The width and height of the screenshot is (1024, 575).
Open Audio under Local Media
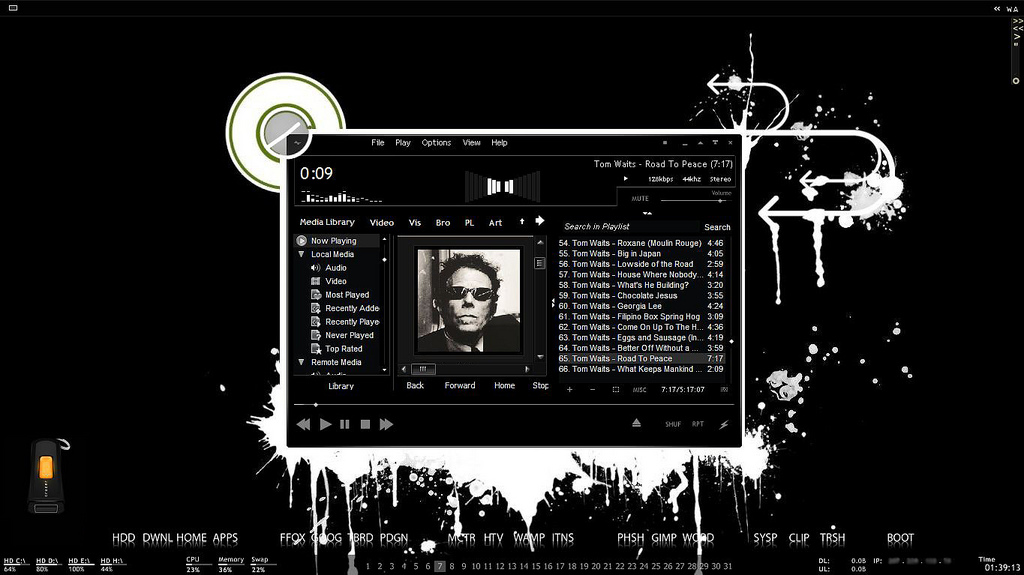tap(336, 268)
